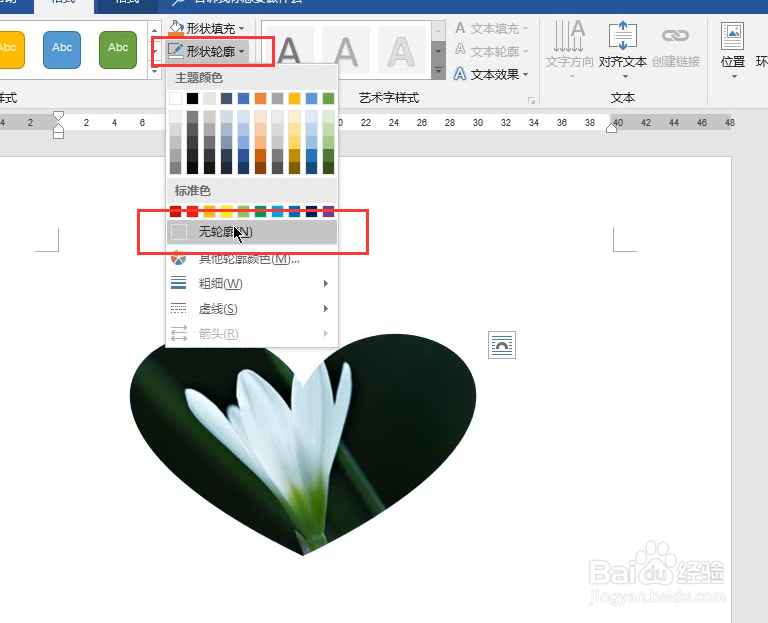Screen dimensions: 768x623
Task: Pick white theme color swatch
Action: pyautogui.click(x=175, y=98)
